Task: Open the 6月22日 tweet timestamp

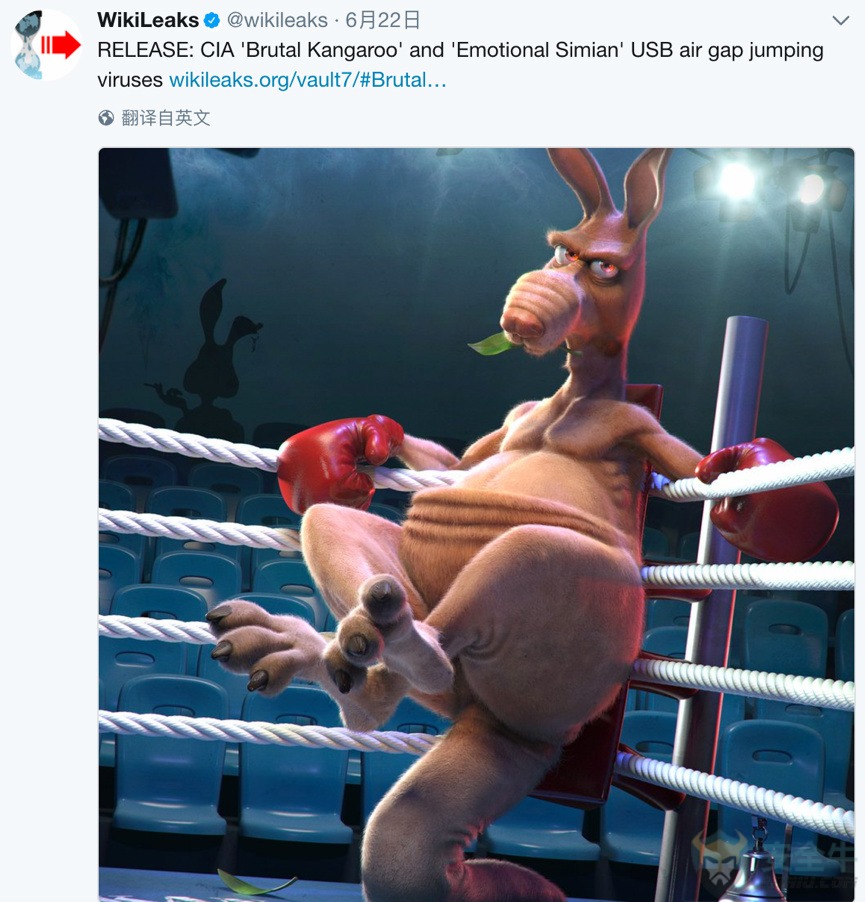Action: coord(382,20)
